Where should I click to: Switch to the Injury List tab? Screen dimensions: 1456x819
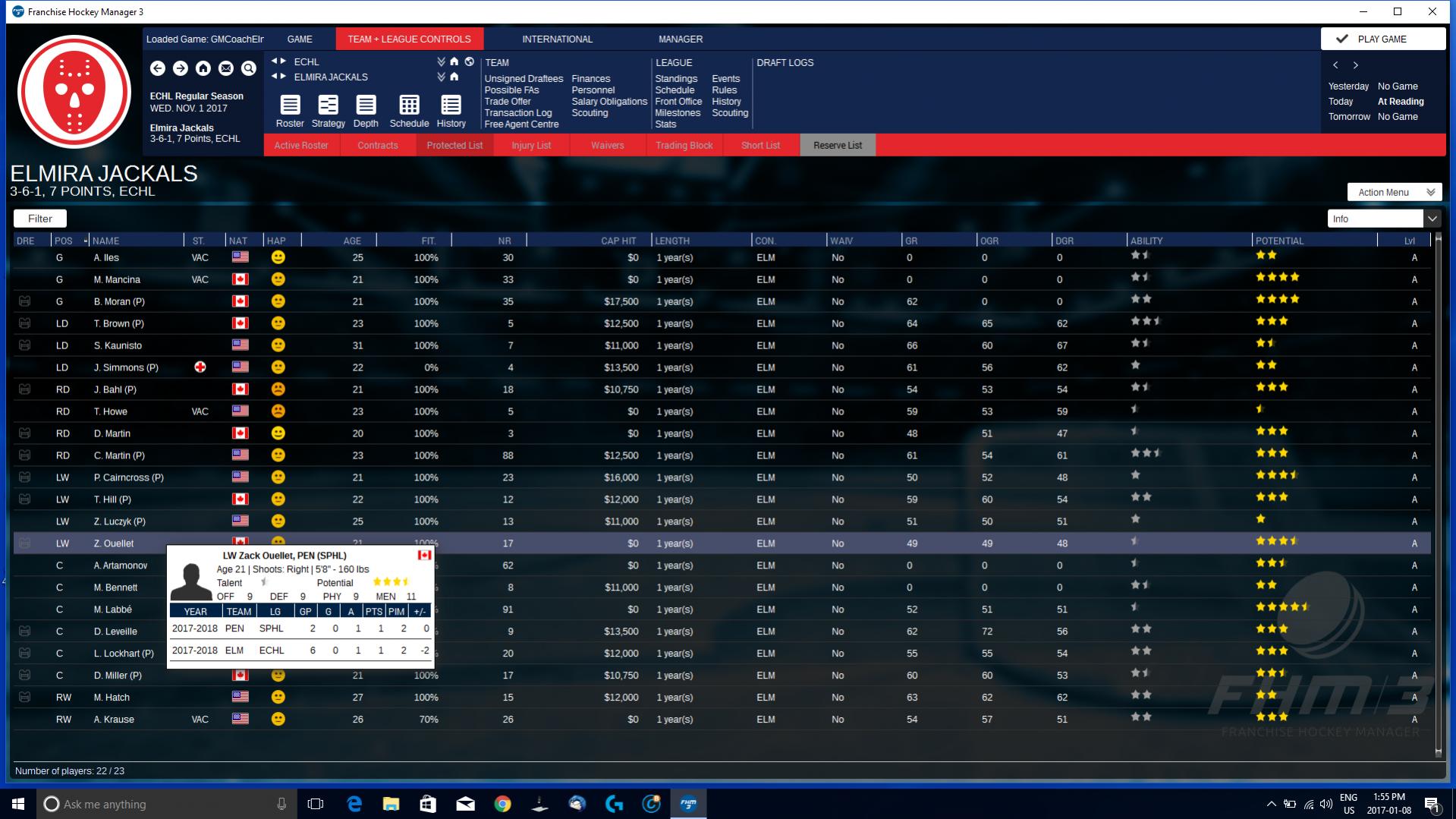[x=531, y=145]
